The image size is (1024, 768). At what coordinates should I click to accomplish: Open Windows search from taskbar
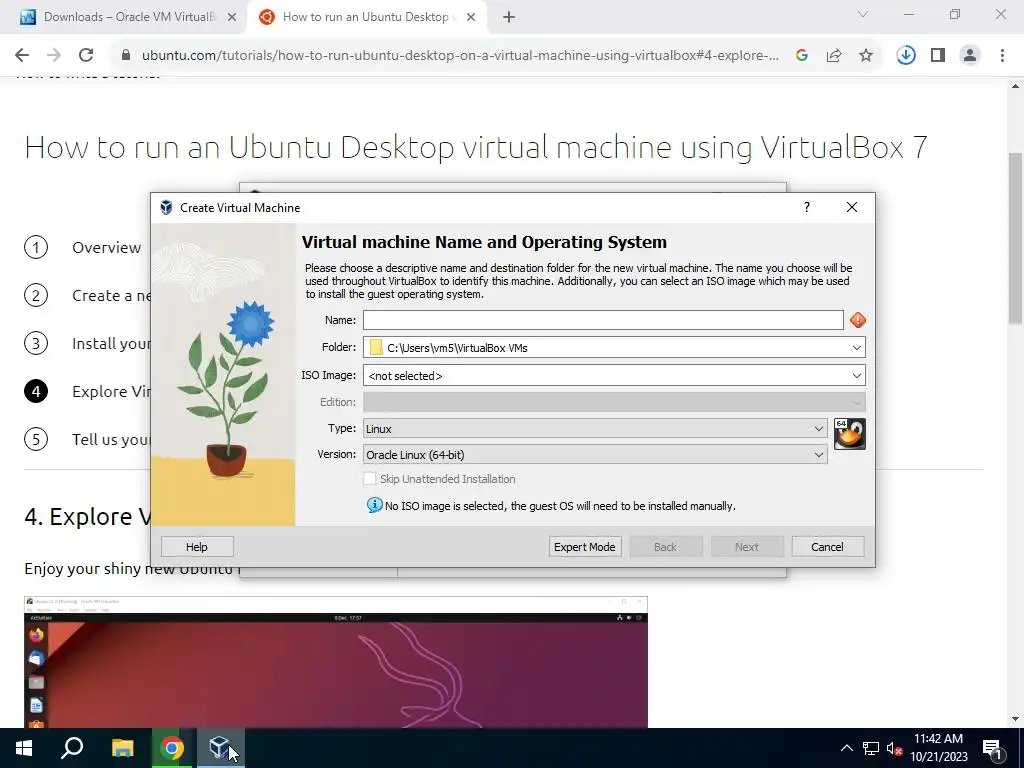click(x=72, y=748)
